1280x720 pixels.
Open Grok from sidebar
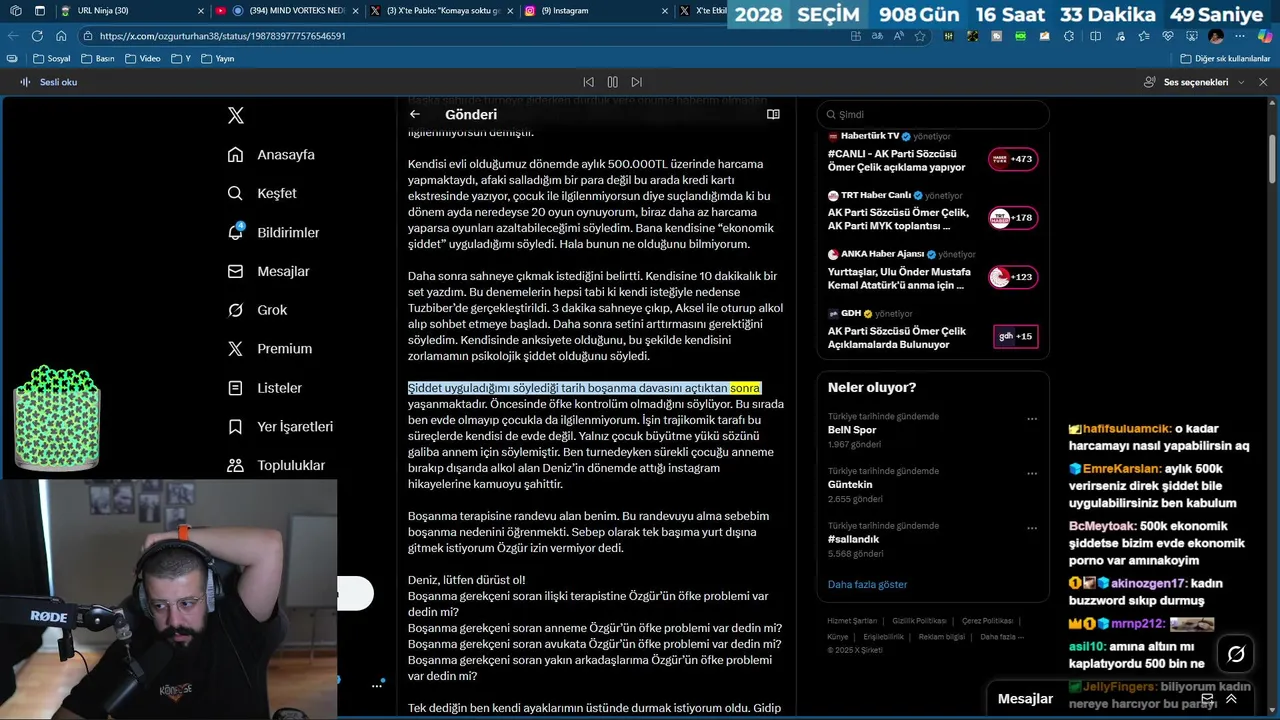point(257,310)
